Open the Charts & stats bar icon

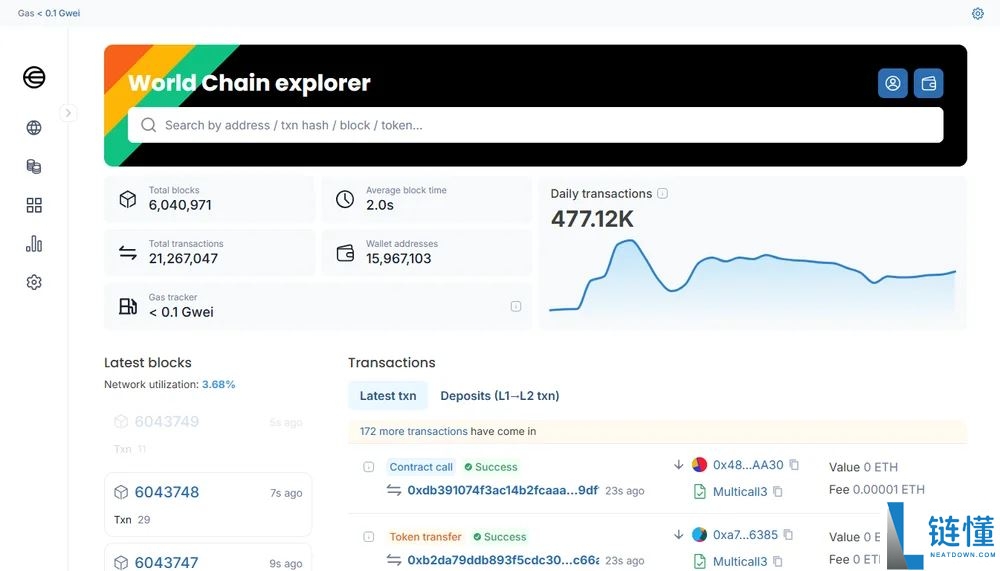click(x=34, y=244)
